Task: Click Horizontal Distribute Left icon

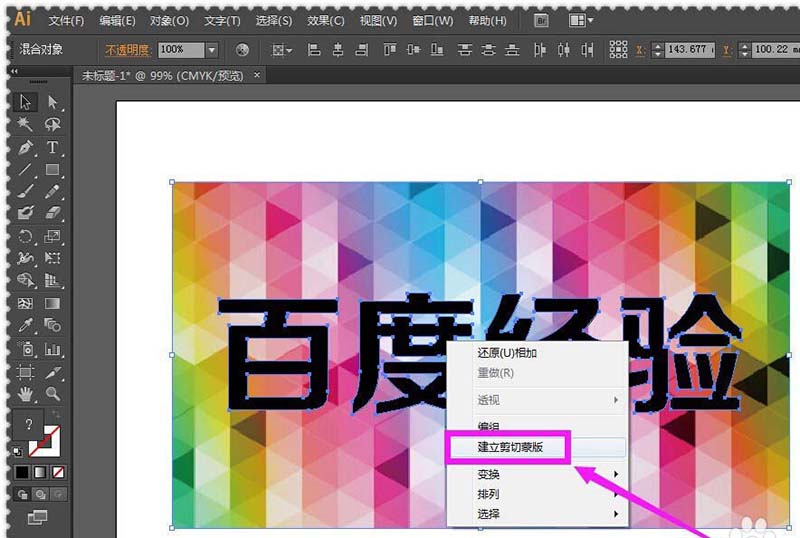Action: click(x=540, y=50)
